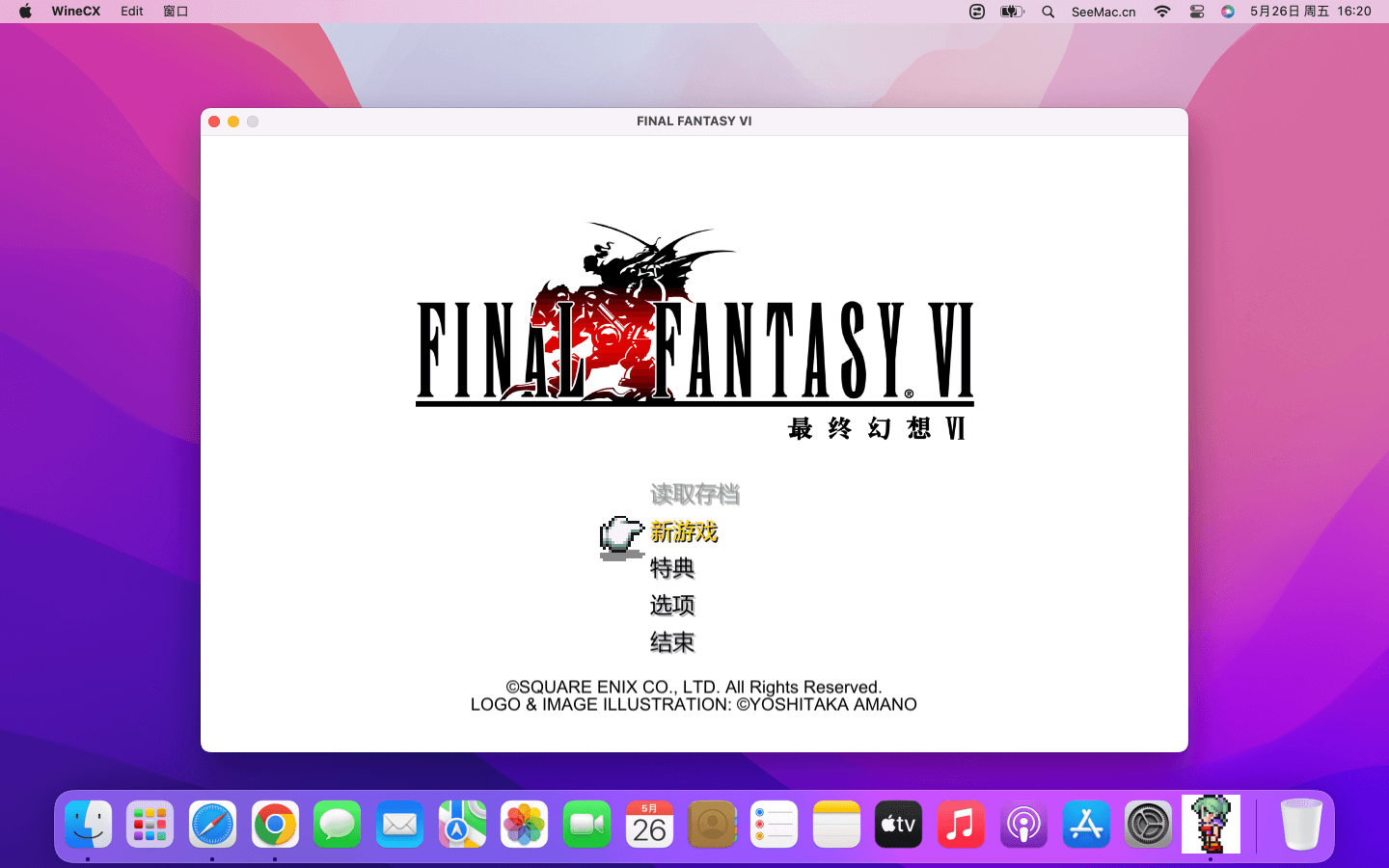Open System Preferences gear icon
Viewport: 1389px width, 868px height.
[x=1148, y=825]
